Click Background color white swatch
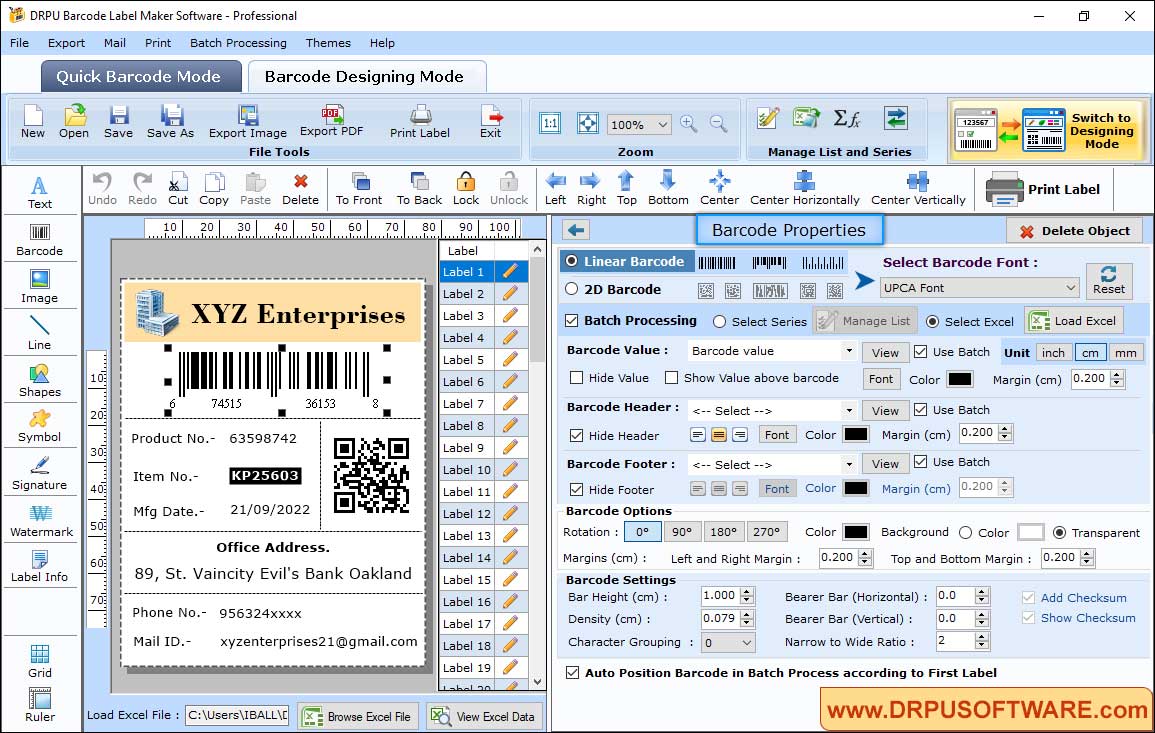The width and height of the screenshot is (1155, 733). (1031, 532)
